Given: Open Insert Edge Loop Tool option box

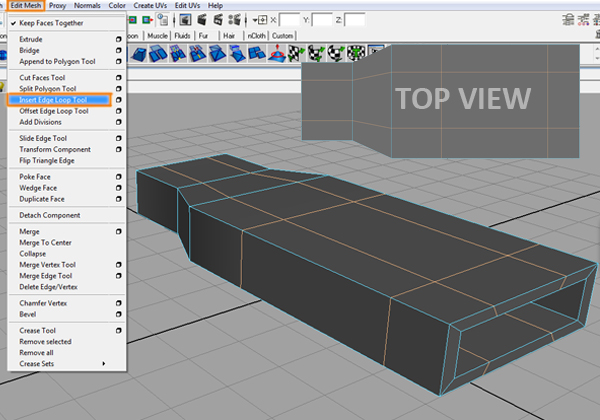Looking at the screenshot, I should (x=119, y=99).
